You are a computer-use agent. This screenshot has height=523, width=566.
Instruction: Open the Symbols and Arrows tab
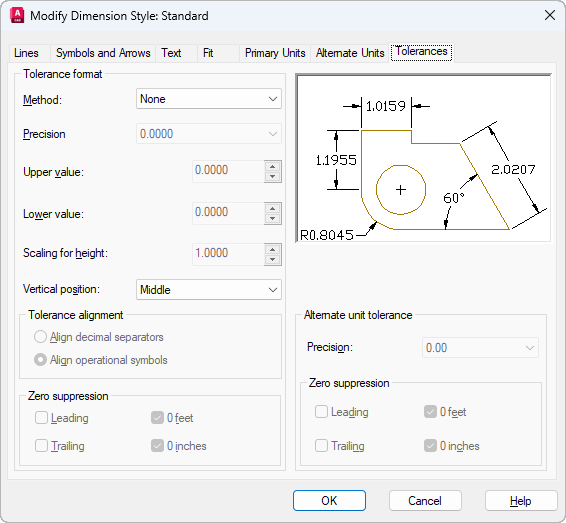103,53
